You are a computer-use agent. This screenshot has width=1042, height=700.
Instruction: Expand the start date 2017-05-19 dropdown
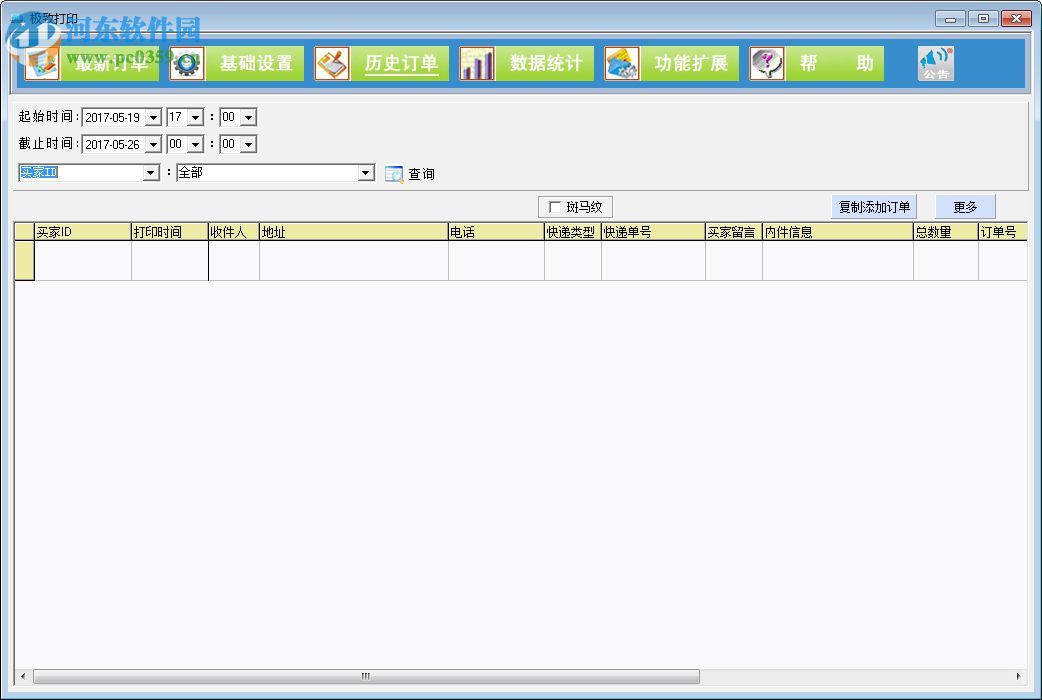pos(154,118)
